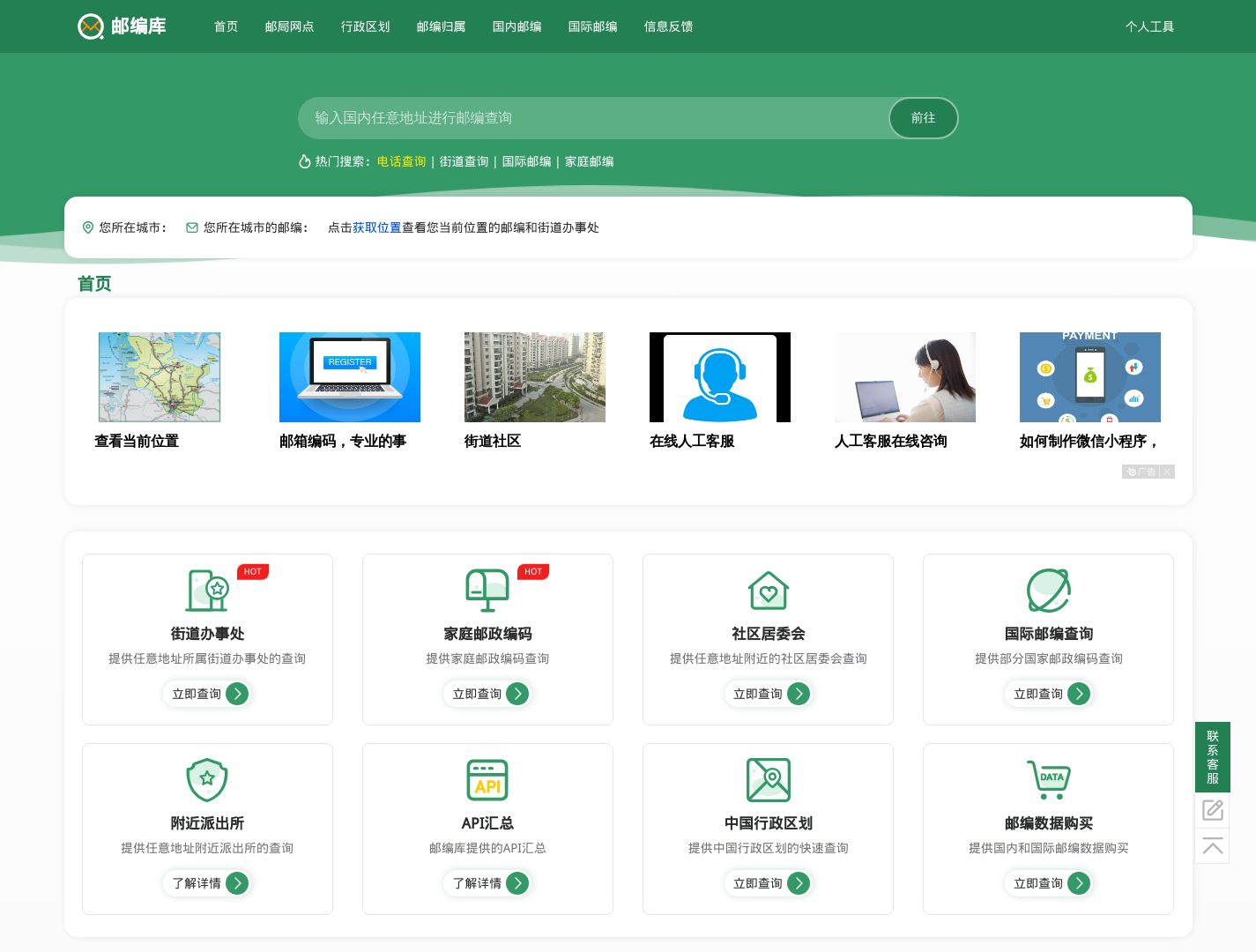Click green arrow in 国际邮编查询 立即查询 button
Image resolution: width=1256 pixels, height=952 pixels.
(x=1078, y=694)
